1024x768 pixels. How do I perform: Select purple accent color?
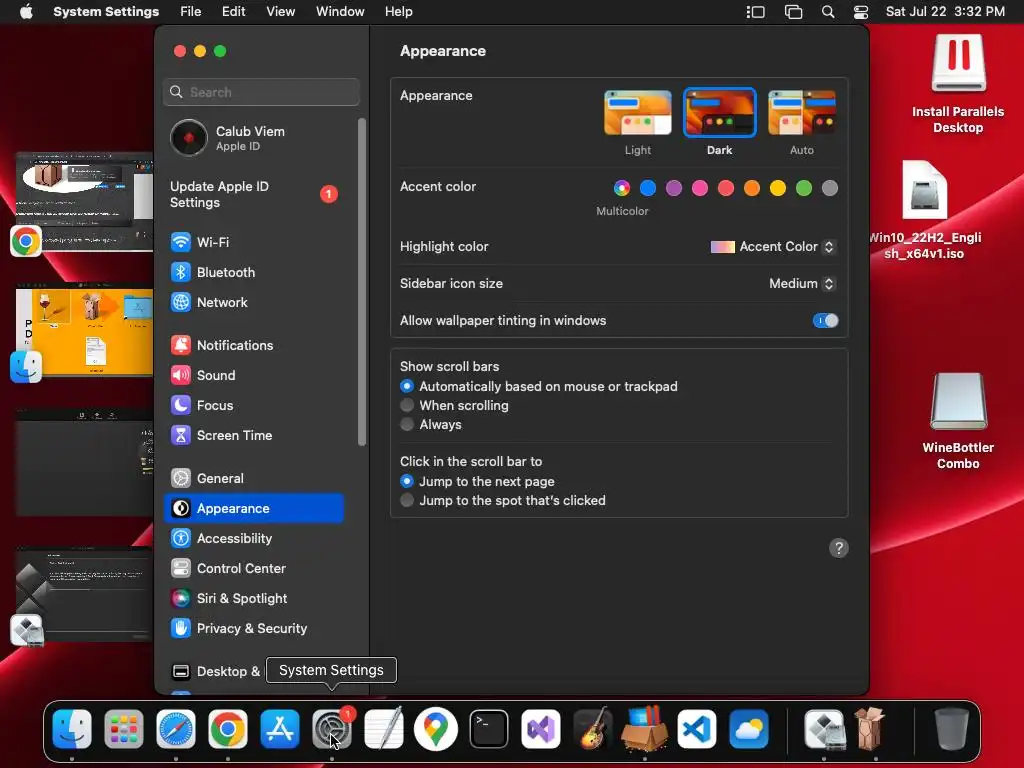pyautogui.click(x=674, y=189)
